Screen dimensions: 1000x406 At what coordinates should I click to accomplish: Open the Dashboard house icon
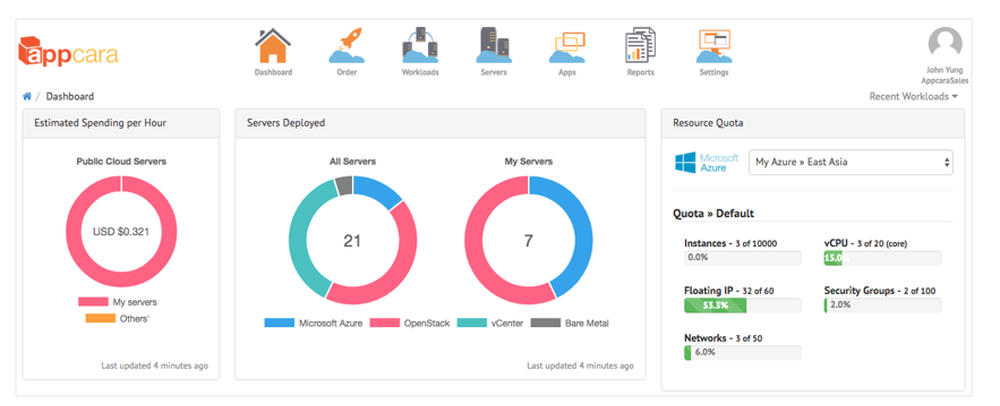[x=273, y=46]
